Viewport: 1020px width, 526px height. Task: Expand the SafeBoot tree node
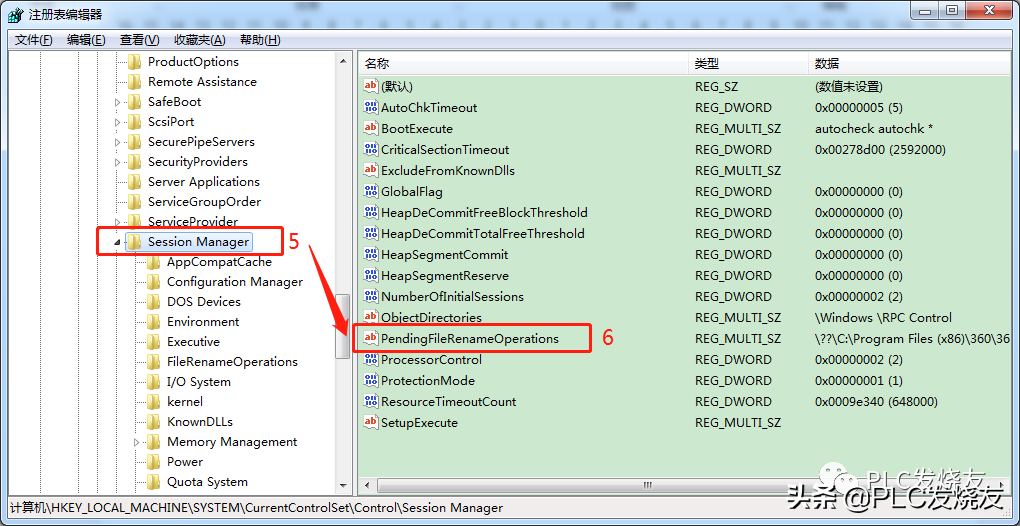(117, 102)
